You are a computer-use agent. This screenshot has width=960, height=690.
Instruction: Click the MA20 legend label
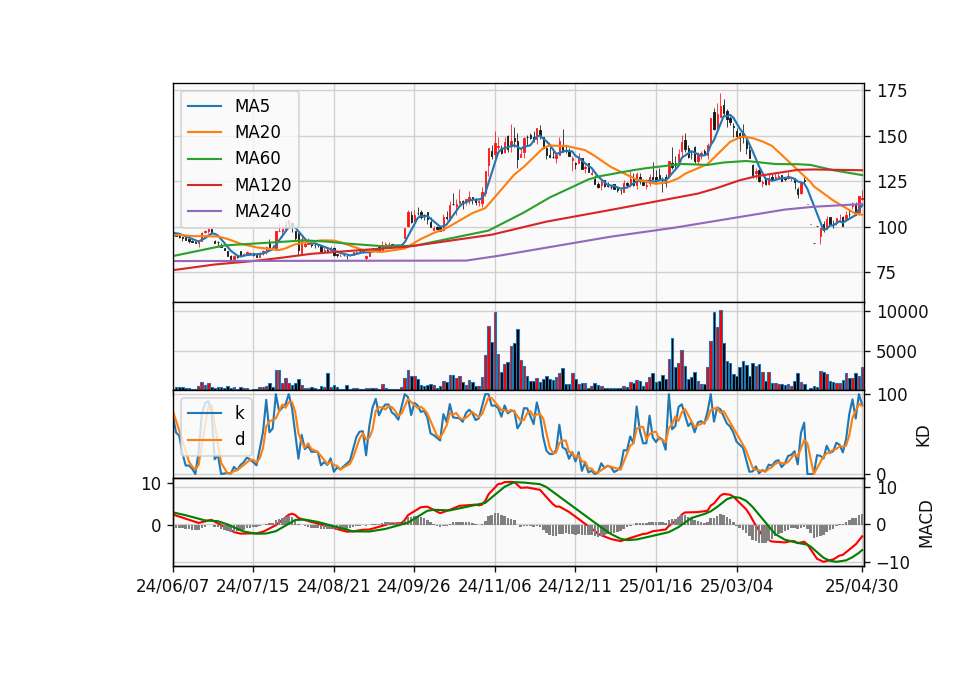click(x=258, y=132)
